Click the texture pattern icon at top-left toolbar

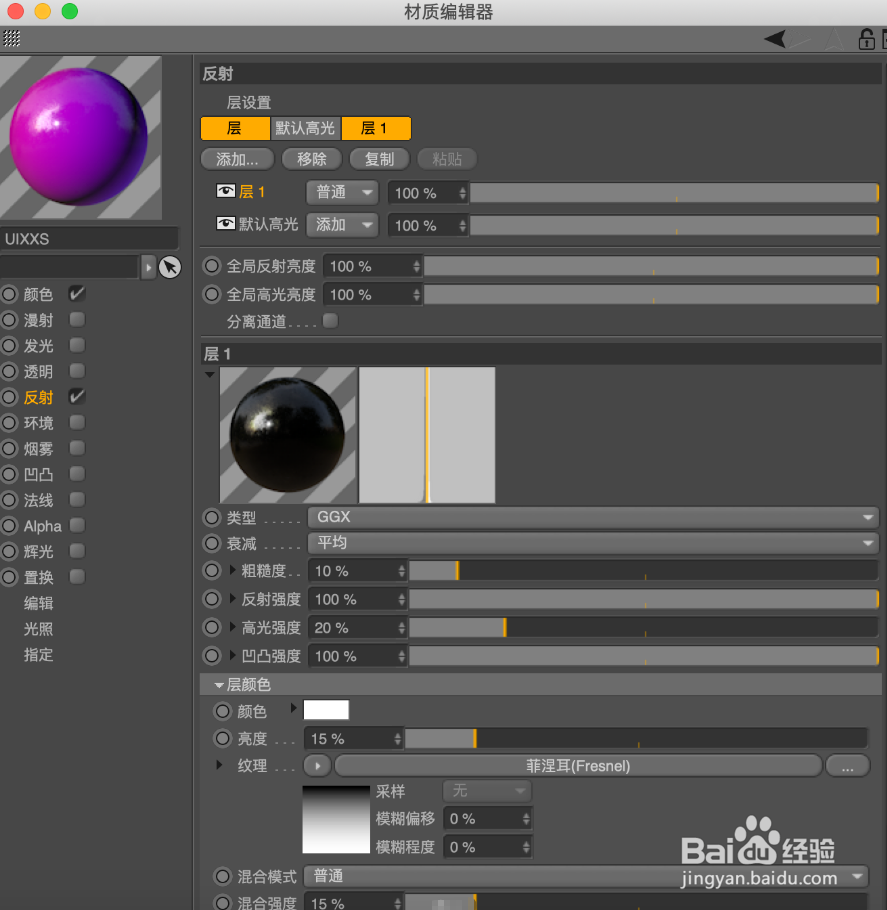pyautogui.click(x=11, y=38)
